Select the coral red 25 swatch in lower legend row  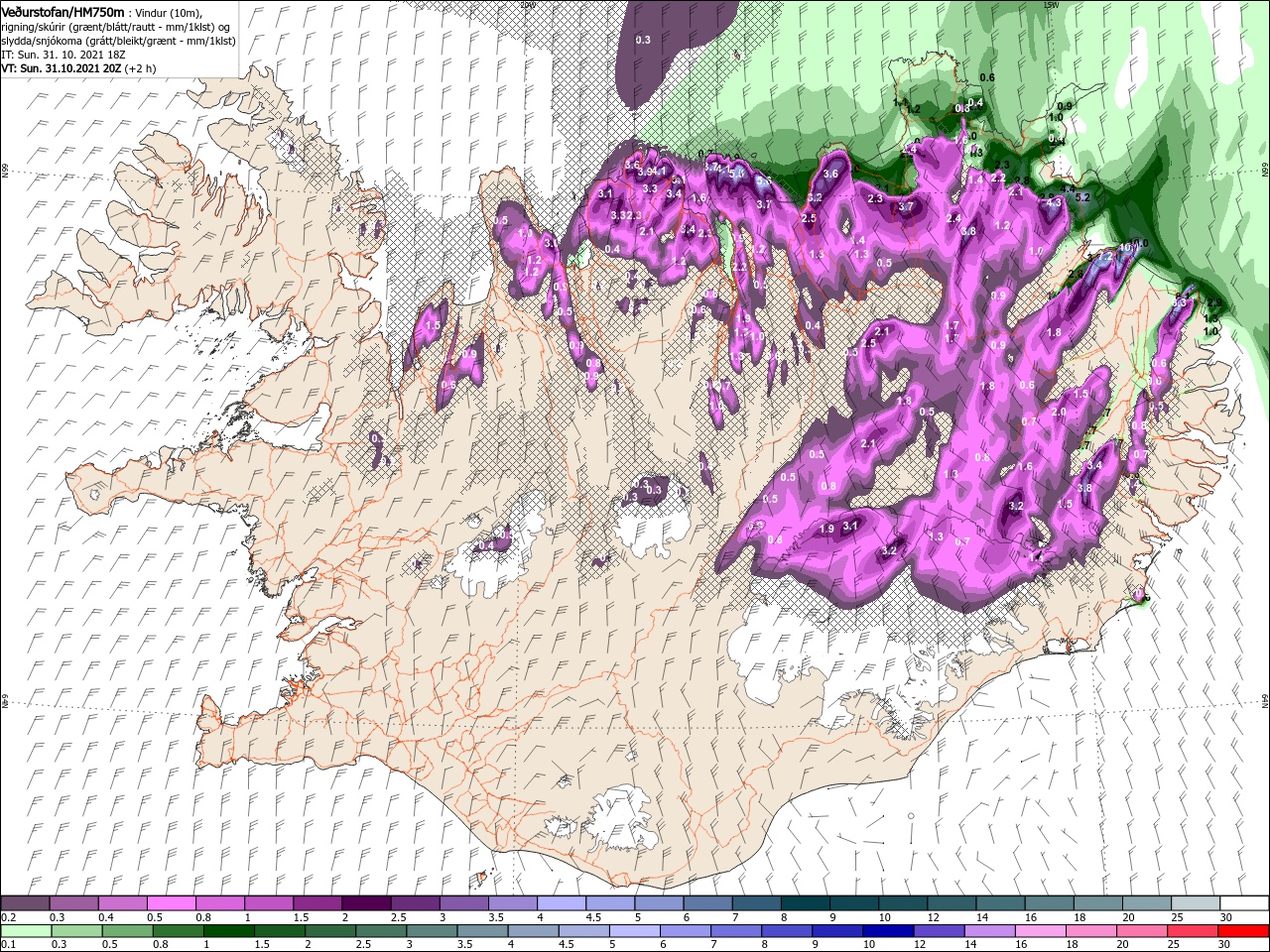coord(1193,931)
